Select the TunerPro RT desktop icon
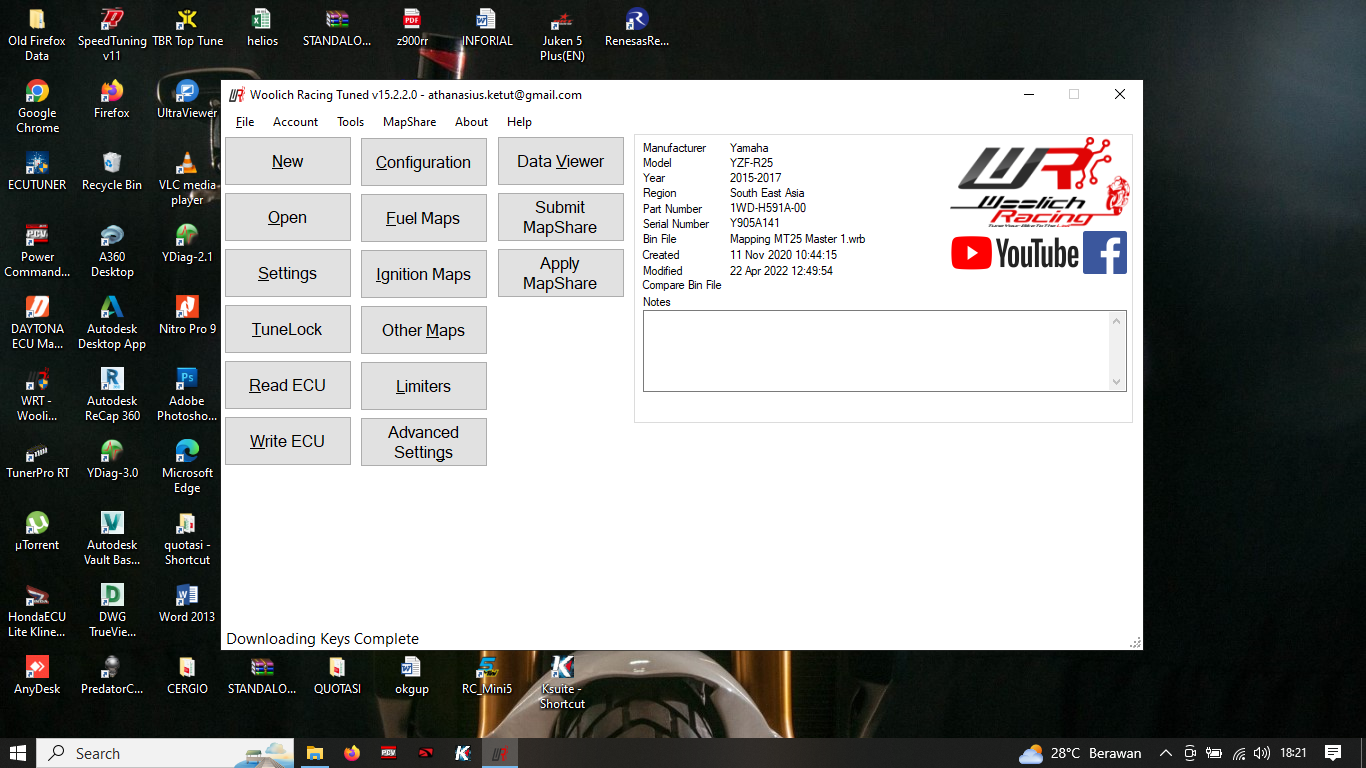Screen dimensions: 1366x768 [x=37, y=459]
